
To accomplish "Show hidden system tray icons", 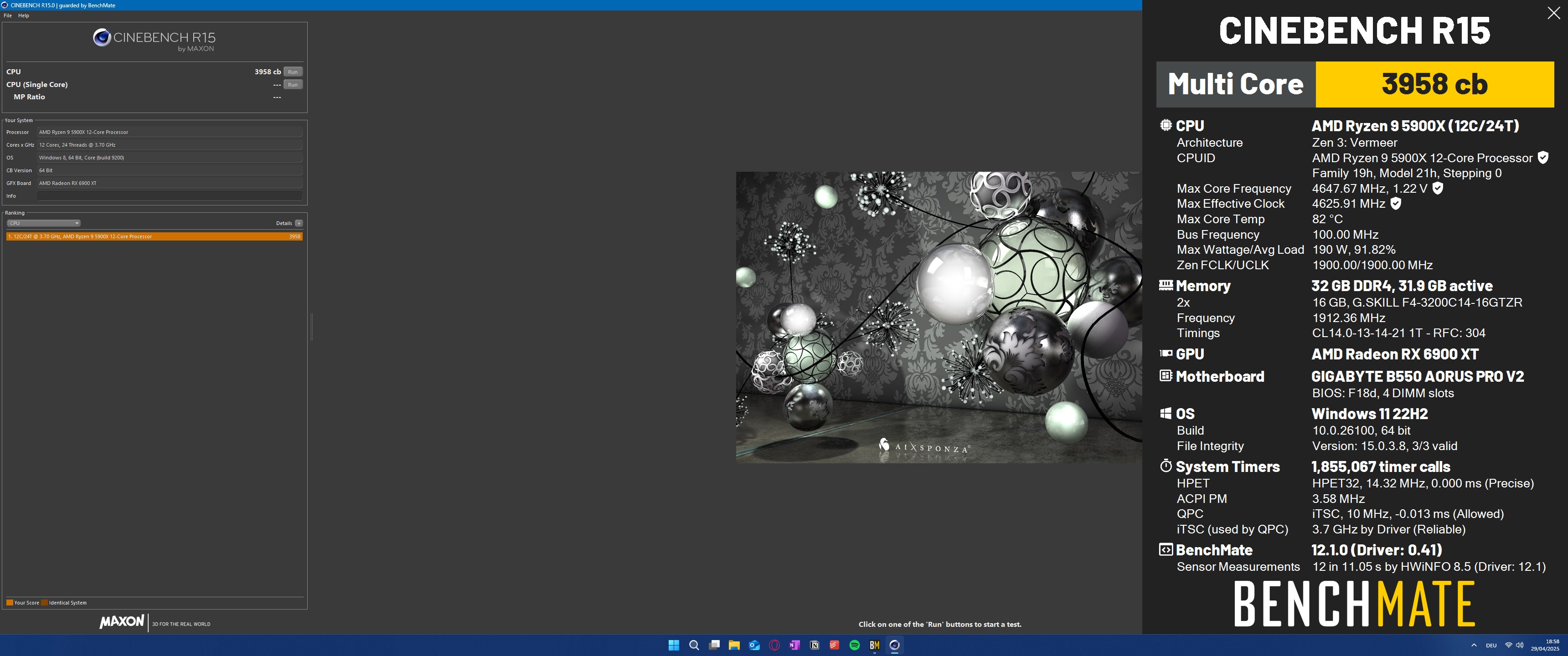I will point(1474,645).
